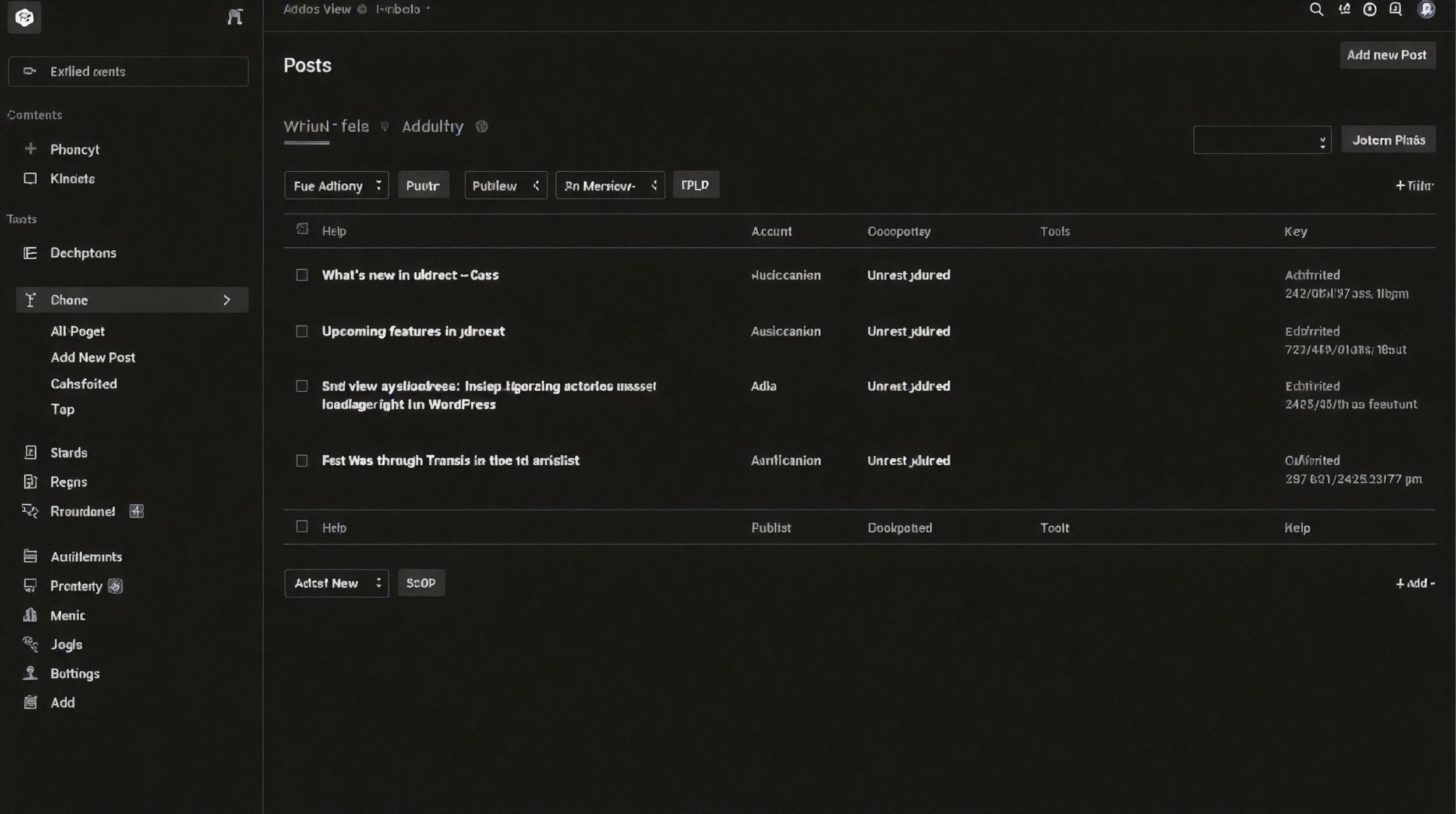Open the Rn Mercievr filter dropdown
1456x814 pixels.
point(610,185)
